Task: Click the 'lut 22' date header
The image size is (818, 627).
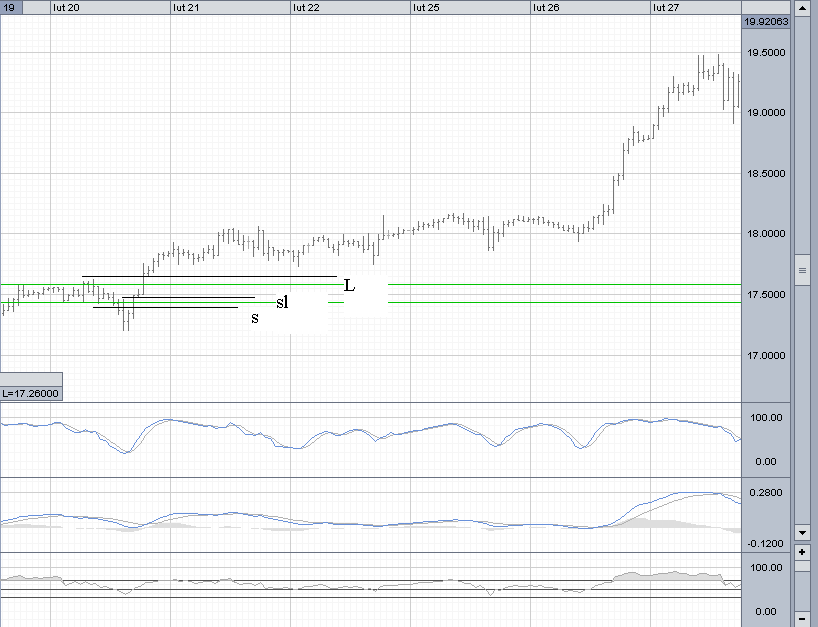Action: (306, 7)
